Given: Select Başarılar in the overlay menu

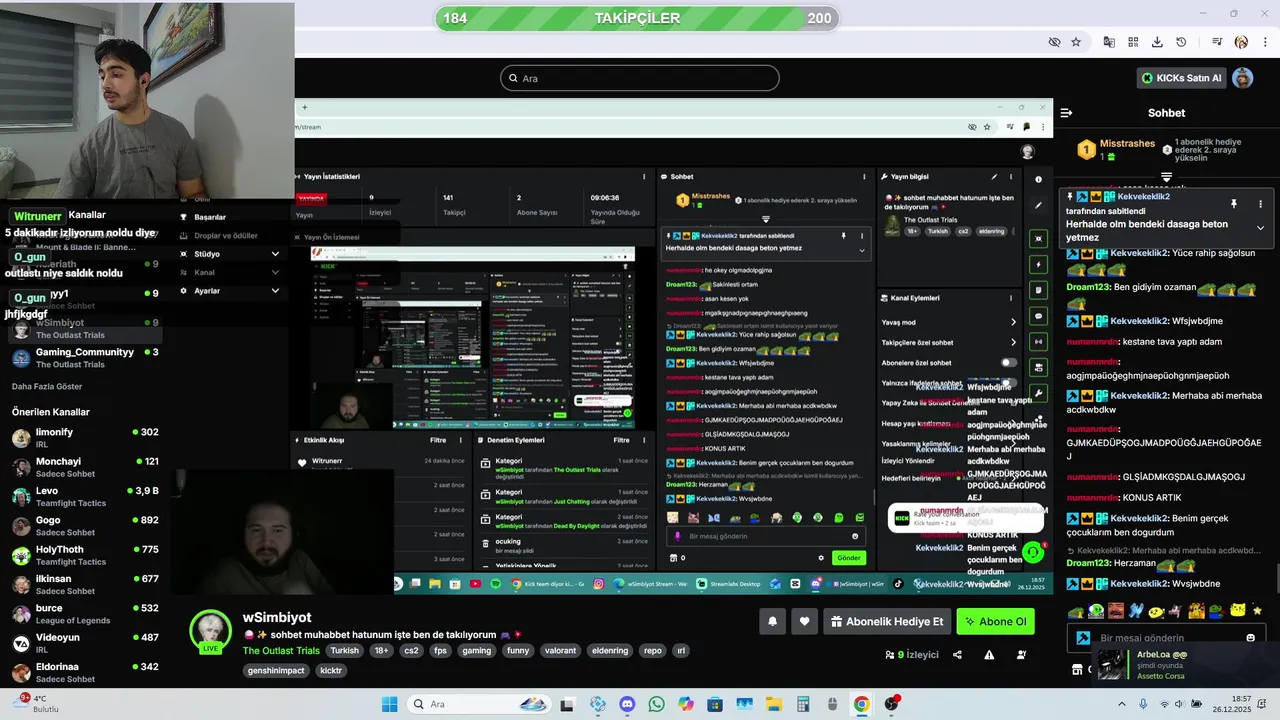Looking at the screenshot, I should pos(210,217).
